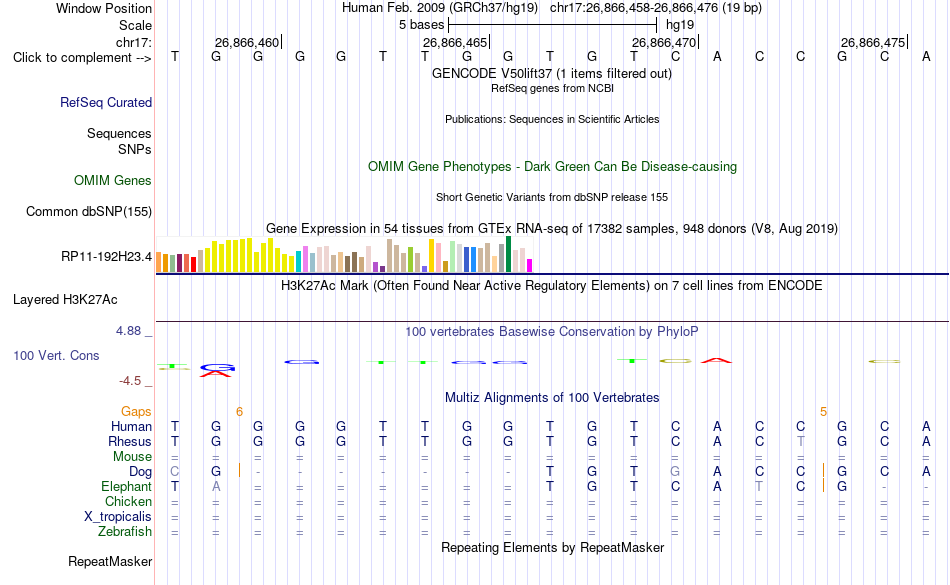The width and height of the screenshot is (950, 585).
Task: Click the GTEx Gene Expression track title
Action: (x=552, y=229)
